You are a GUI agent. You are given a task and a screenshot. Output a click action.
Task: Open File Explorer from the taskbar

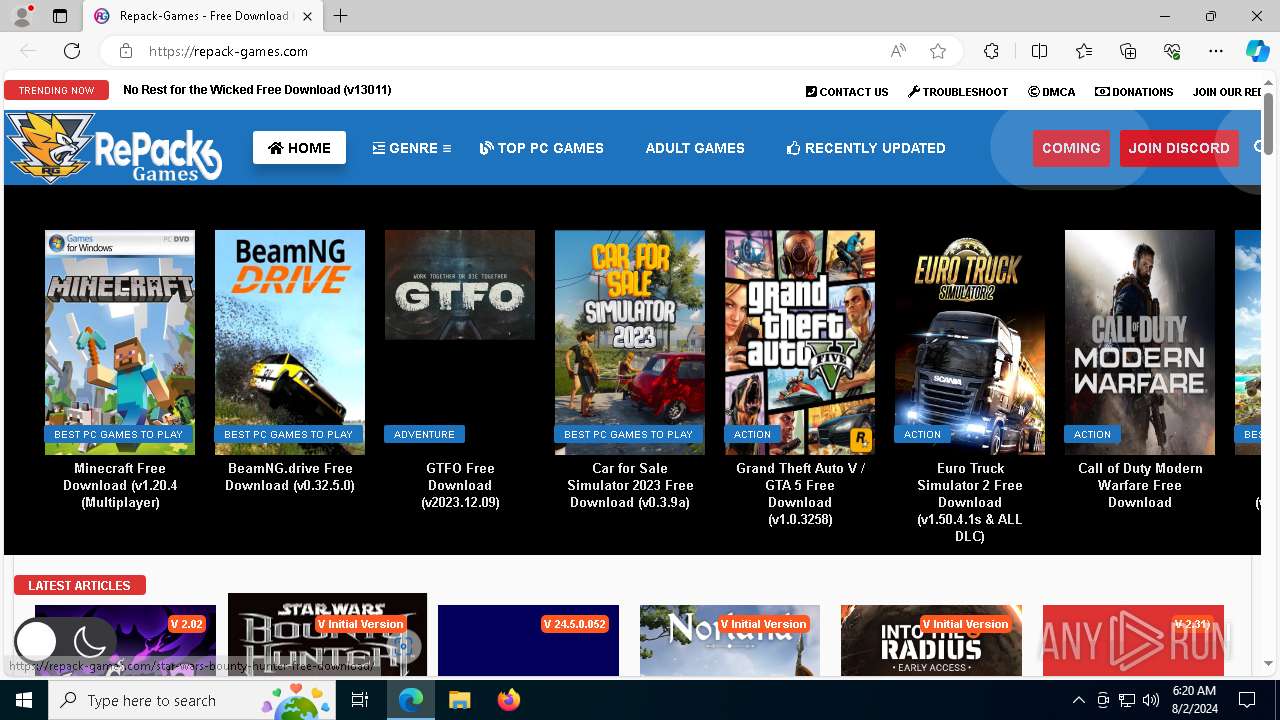click(460, 700)
